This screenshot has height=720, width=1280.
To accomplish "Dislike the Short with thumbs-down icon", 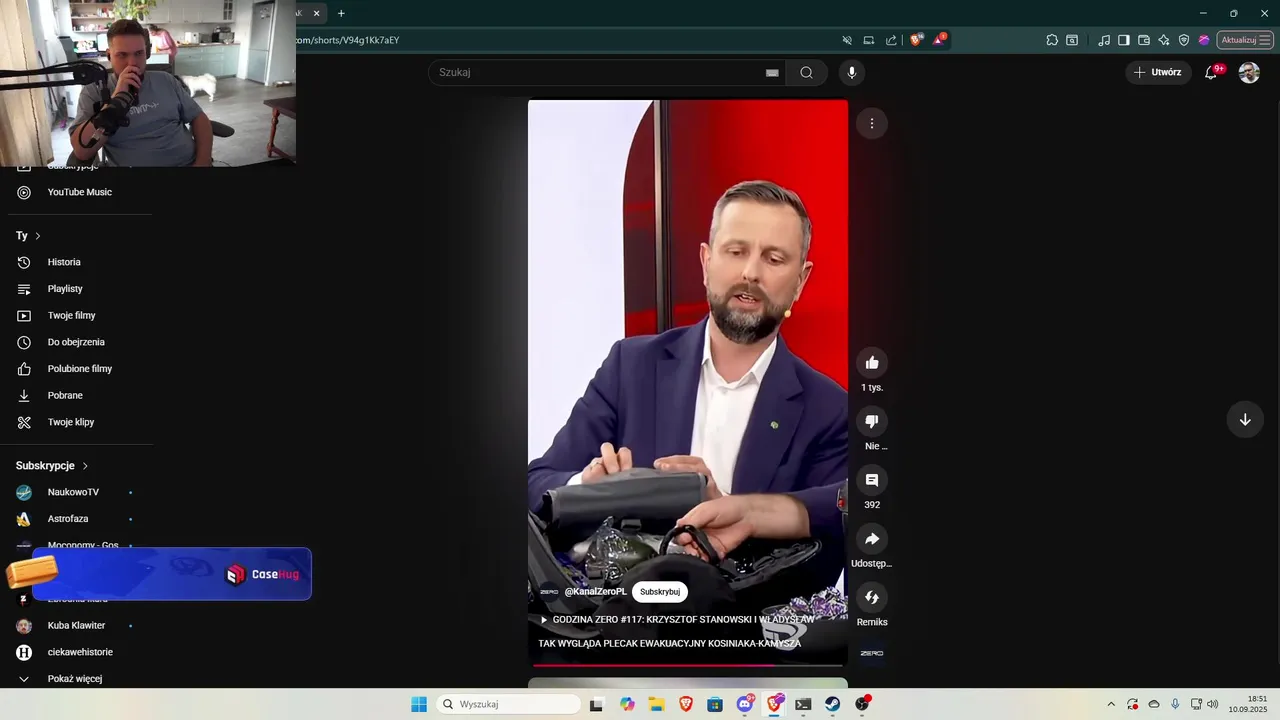I will coord(872,422).
